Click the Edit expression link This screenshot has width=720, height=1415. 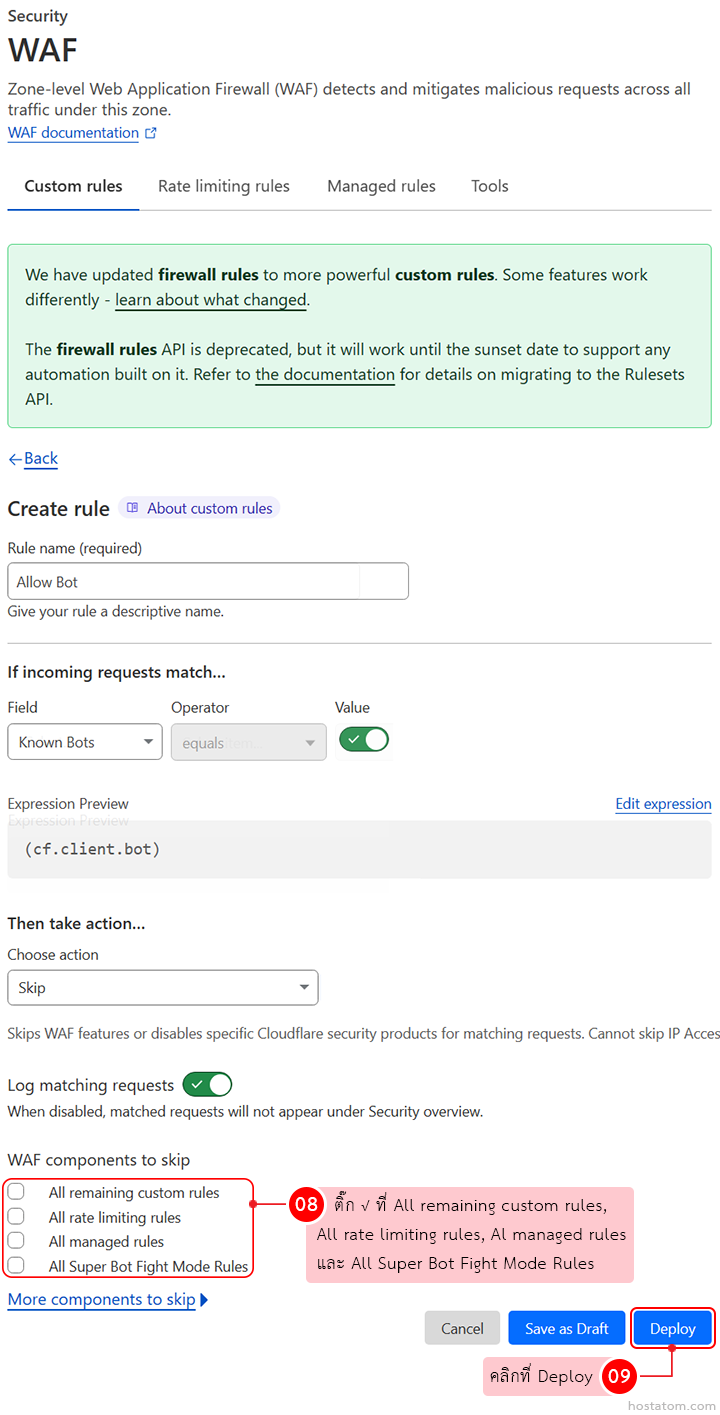click(663, 804)
